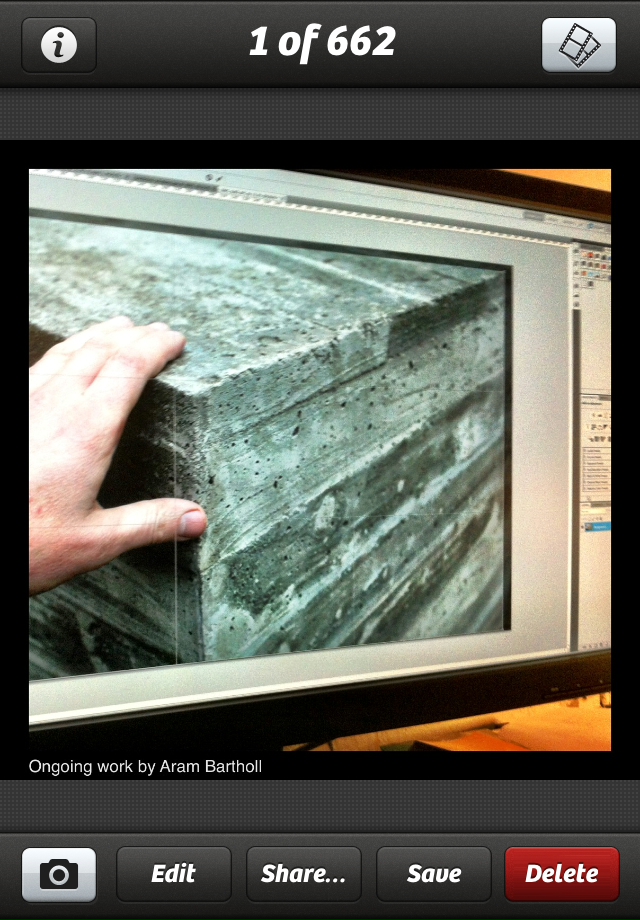This screenshot has height=920, width=640.
Task: Open the photo info panel
Action: point(59,45)
